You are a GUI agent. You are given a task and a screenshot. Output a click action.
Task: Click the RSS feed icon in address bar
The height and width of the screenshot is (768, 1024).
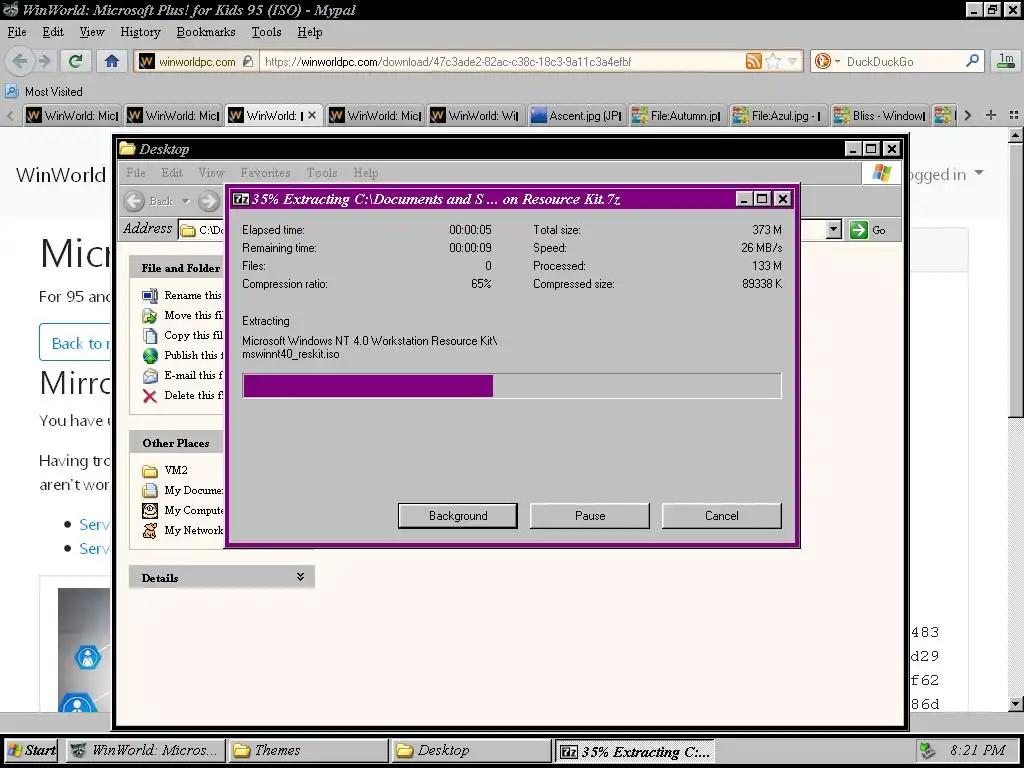[754, 61]
